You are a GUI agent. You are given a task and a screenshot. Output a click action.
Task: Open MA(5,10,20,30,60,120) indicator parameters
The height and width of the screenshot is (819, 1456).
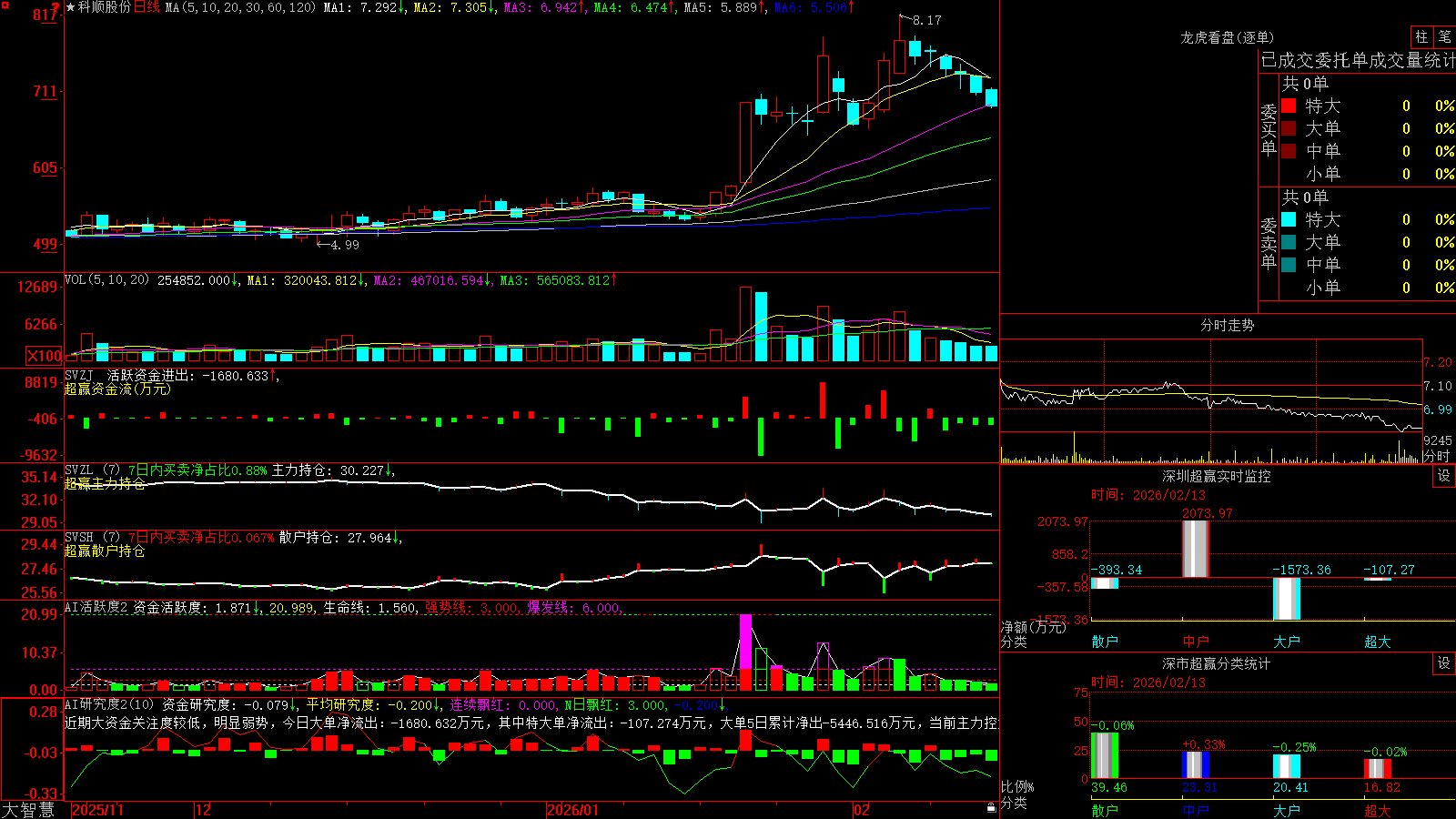point(240,7)
